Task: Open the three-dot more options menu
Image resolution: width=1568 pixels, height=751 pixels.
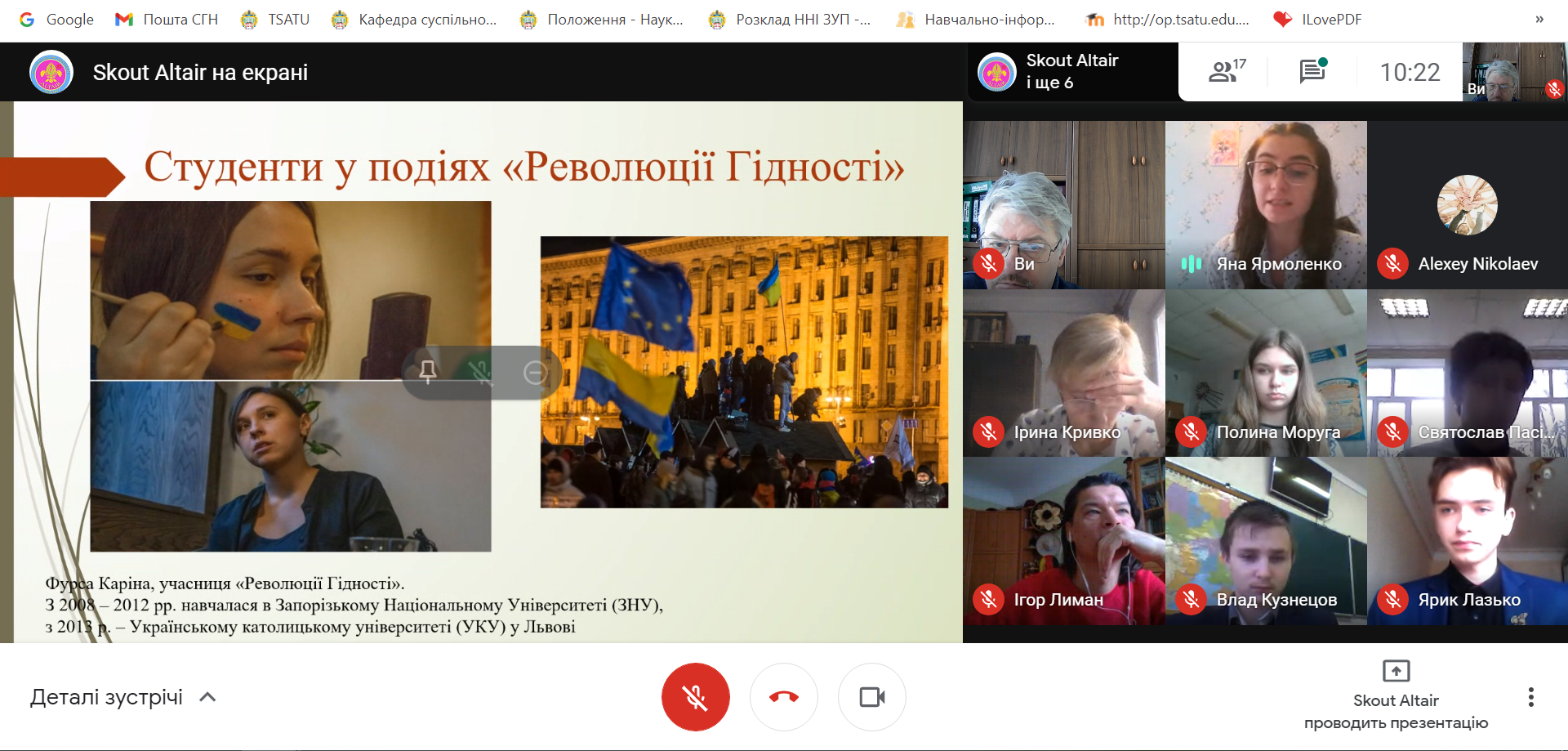Action: (x=1531, y=697)
